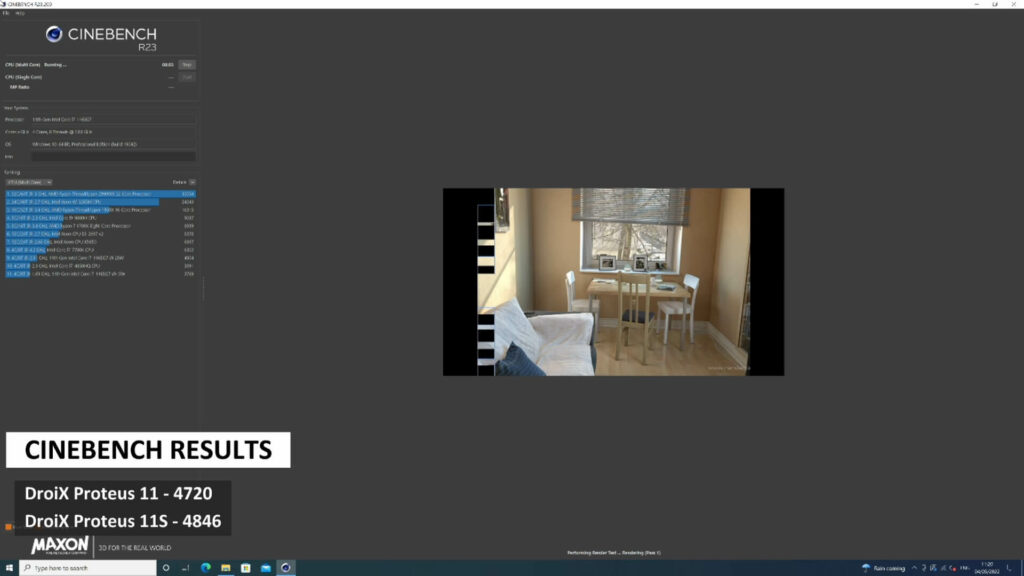
Task: Open the clock and date in system tray
Action: (x=987, y=568)
